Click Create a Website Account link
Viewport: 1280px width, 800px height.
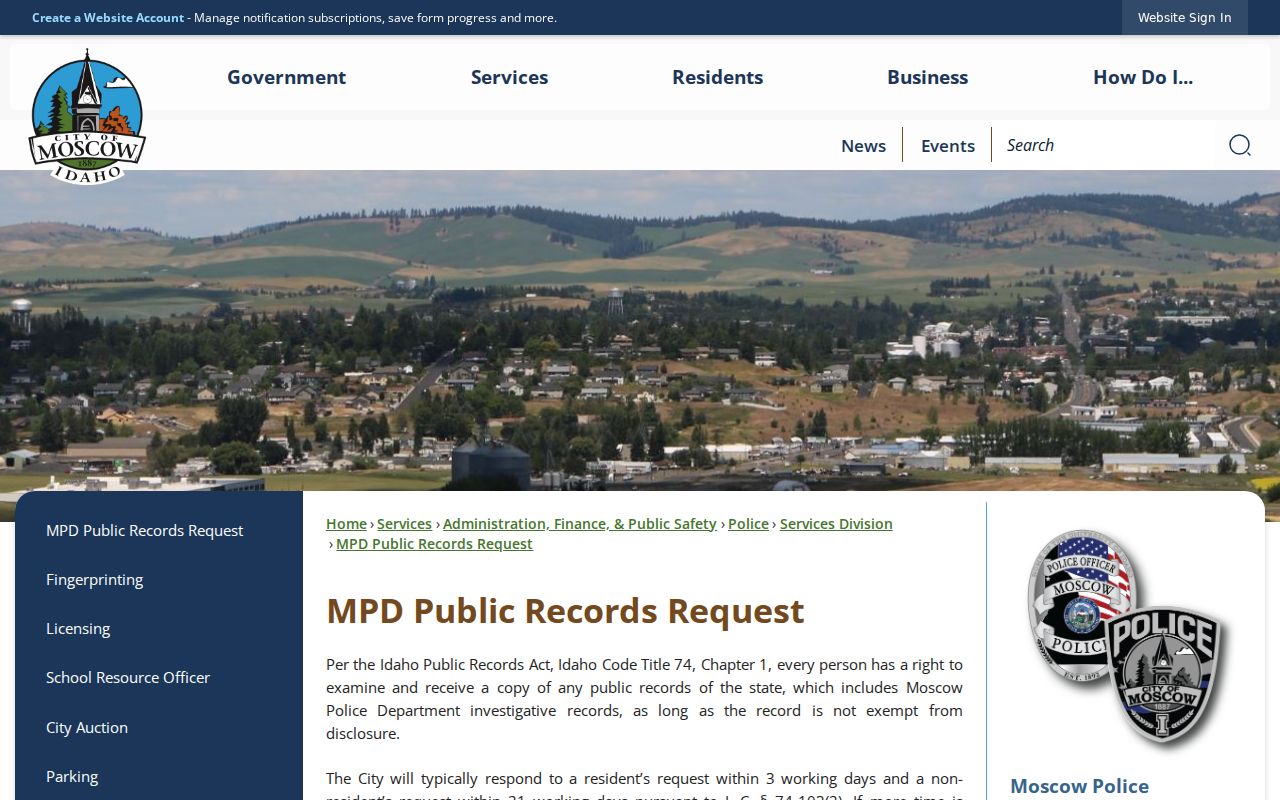coord(108,17)
